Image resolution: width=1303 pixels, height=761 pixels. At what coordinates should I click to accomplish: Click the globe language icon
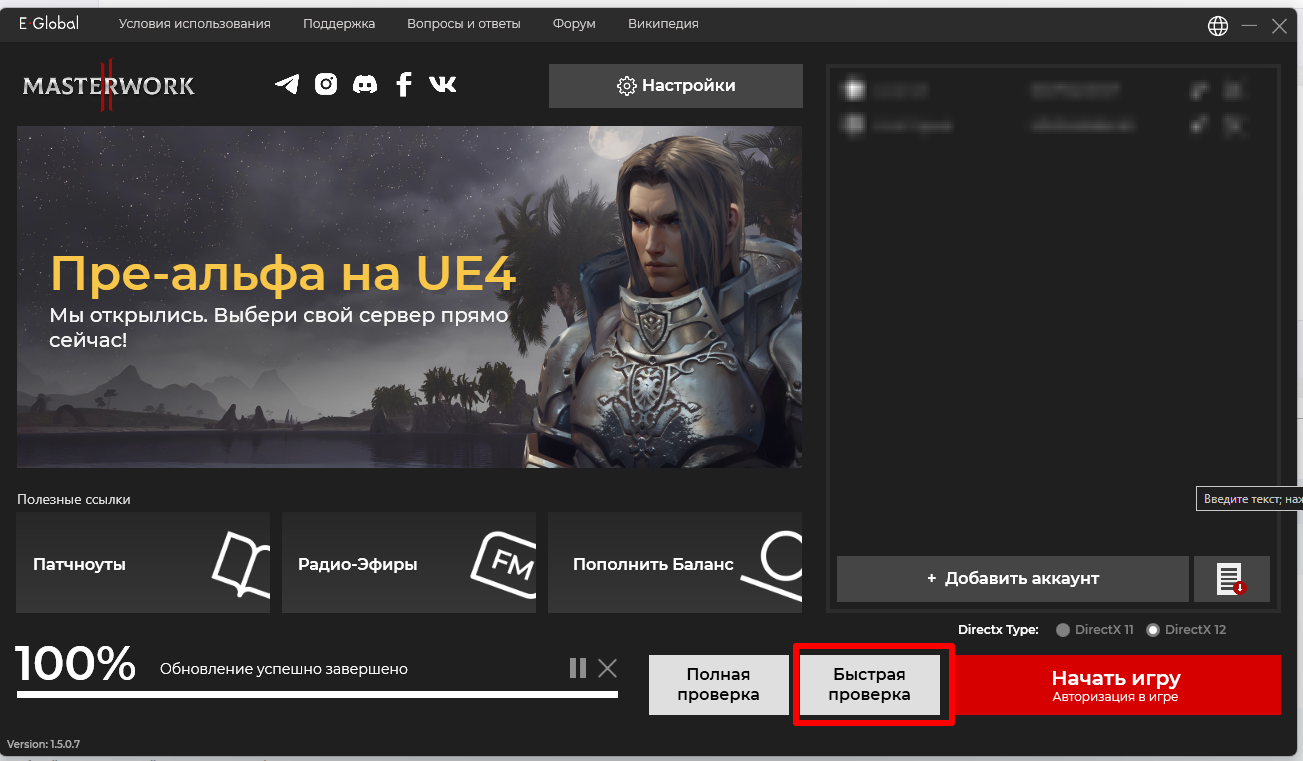click(1218, 26)
